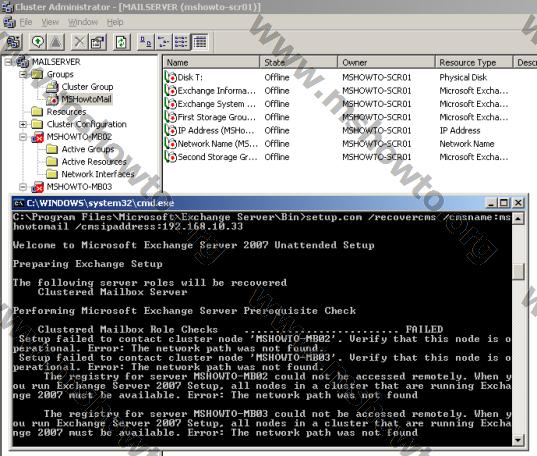Click the Open Connection toolbar icon

tap(14, 42)
